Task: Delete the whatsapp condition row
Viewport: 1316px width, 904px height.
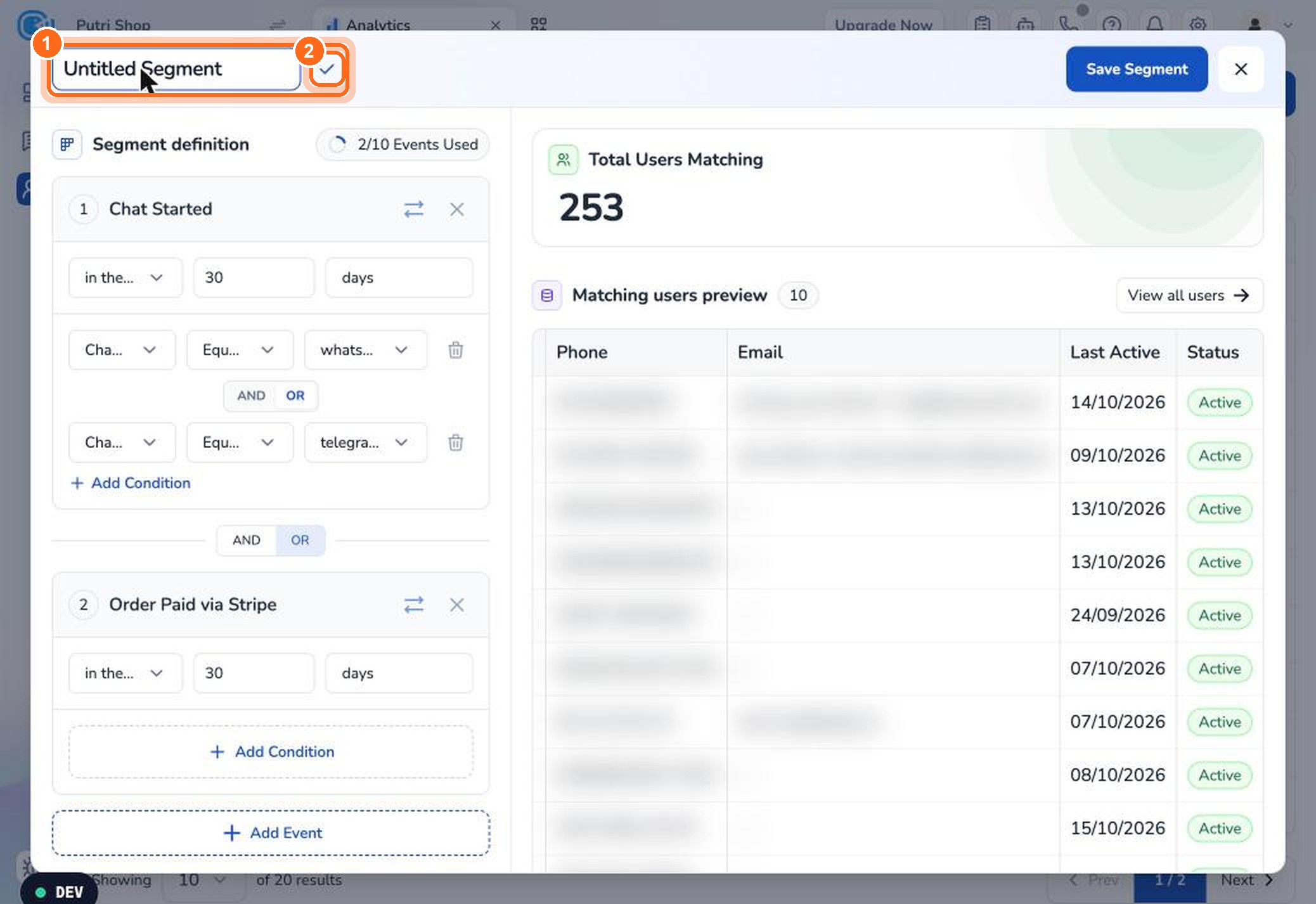Action: 455,350
